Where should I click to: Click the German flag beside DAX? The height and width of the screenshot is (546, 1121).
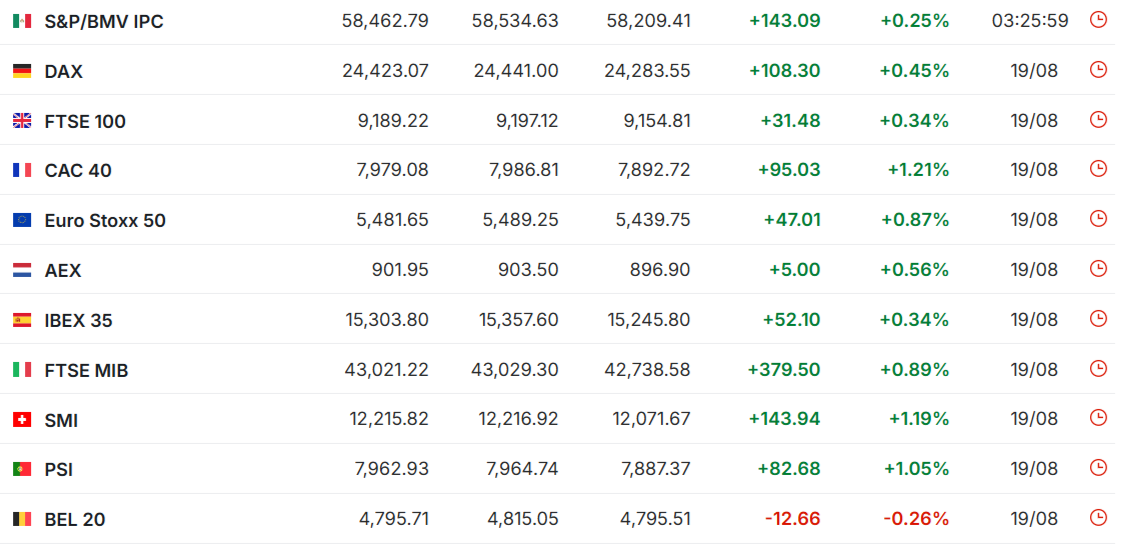coord(22,71)
